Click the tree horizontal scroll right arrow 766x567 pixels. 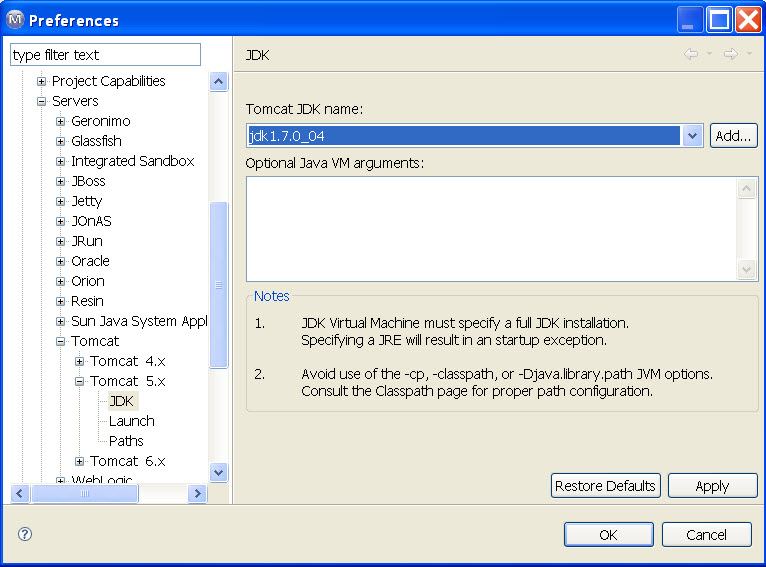pyautogui.click(x=197, y=494)
